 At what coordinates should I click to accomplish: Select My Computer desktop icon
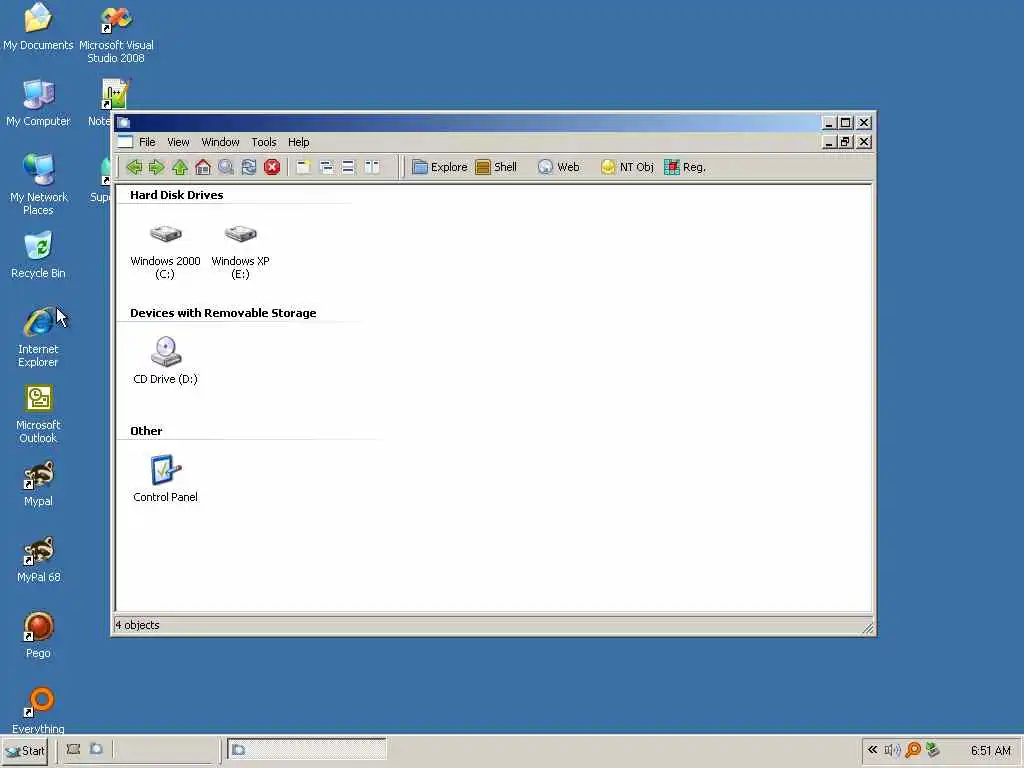38,103
